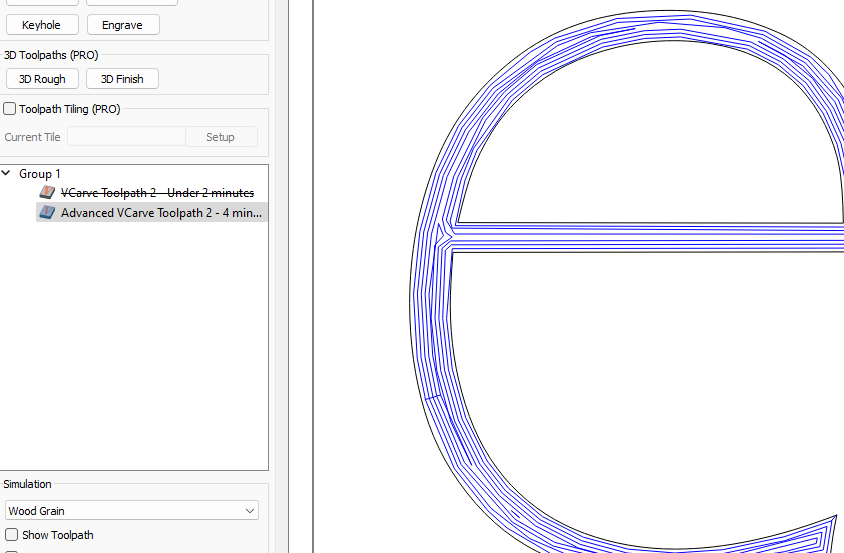Click the Engrave toolpath button

[x=123, y=25]
